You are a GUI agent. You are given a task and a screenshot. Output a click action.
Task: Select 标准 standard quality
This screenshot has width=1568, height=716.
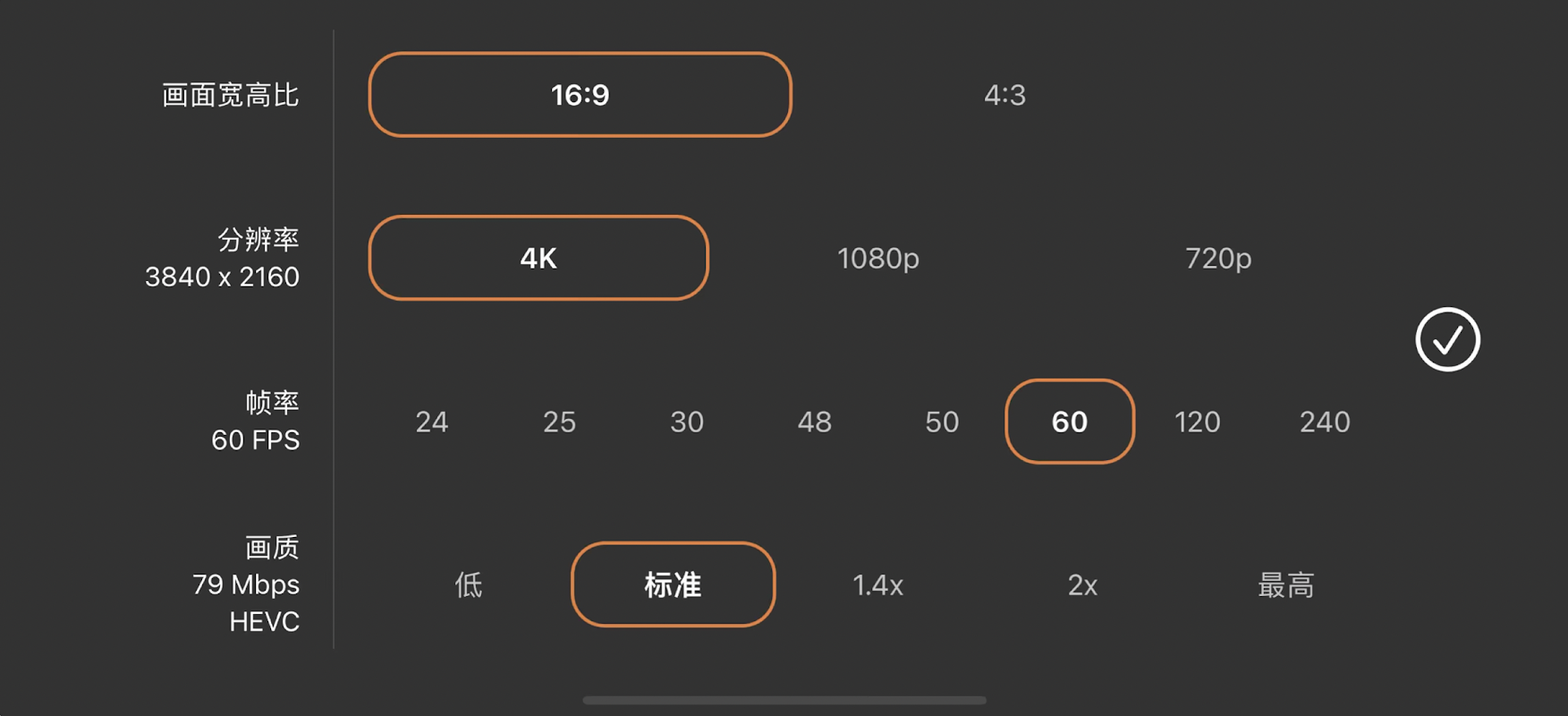click(x=673, y=585)
